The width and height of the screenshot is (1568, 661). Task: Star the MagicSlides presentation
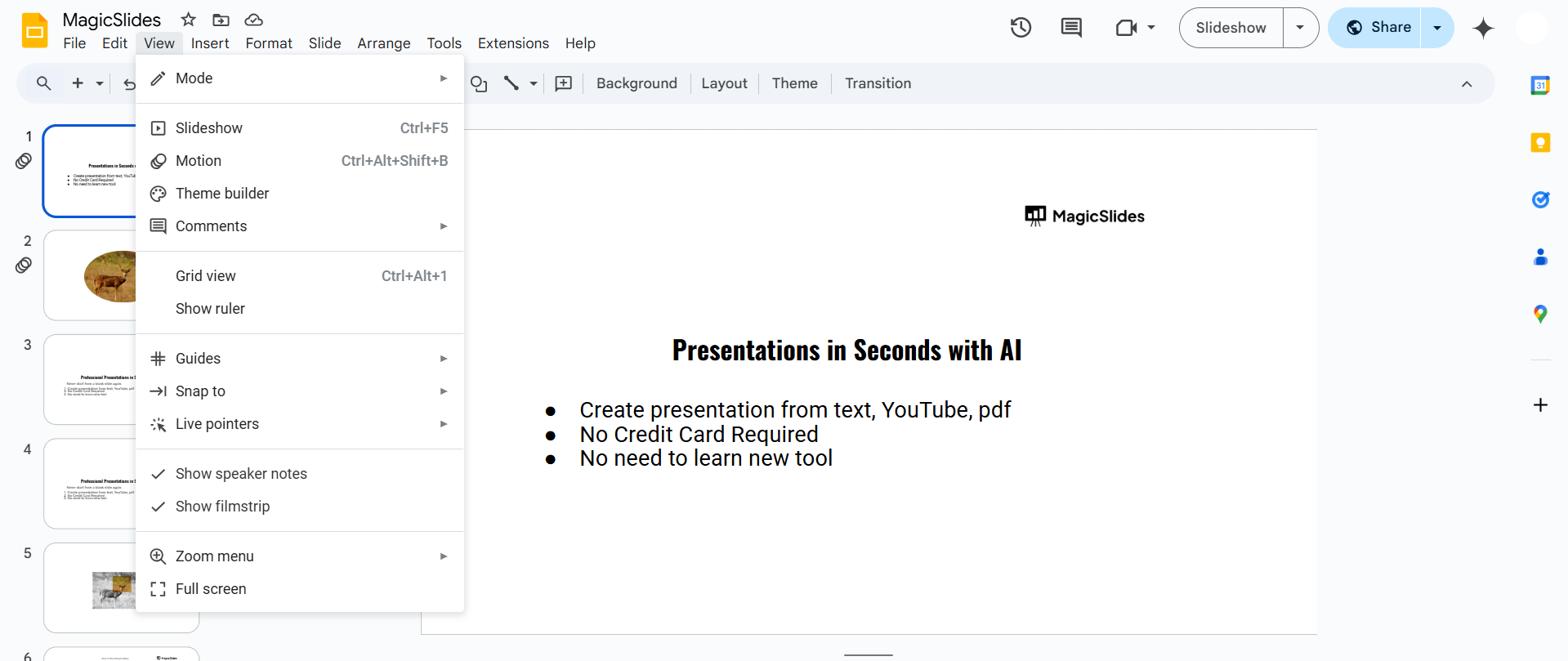[189, 20]
